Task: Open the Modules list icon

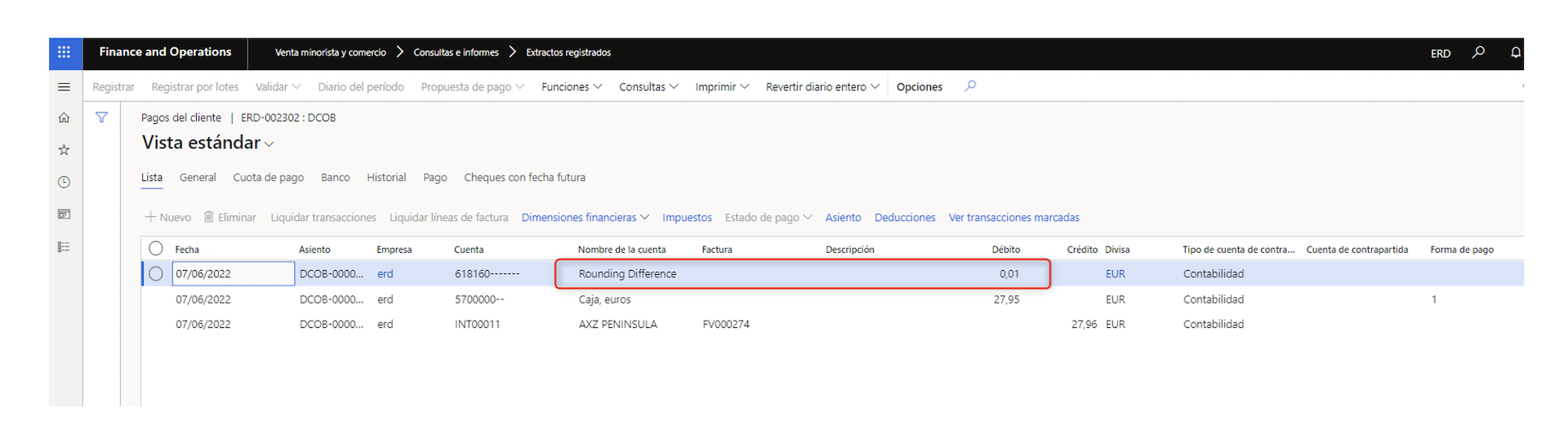Action: click(64, 246)
